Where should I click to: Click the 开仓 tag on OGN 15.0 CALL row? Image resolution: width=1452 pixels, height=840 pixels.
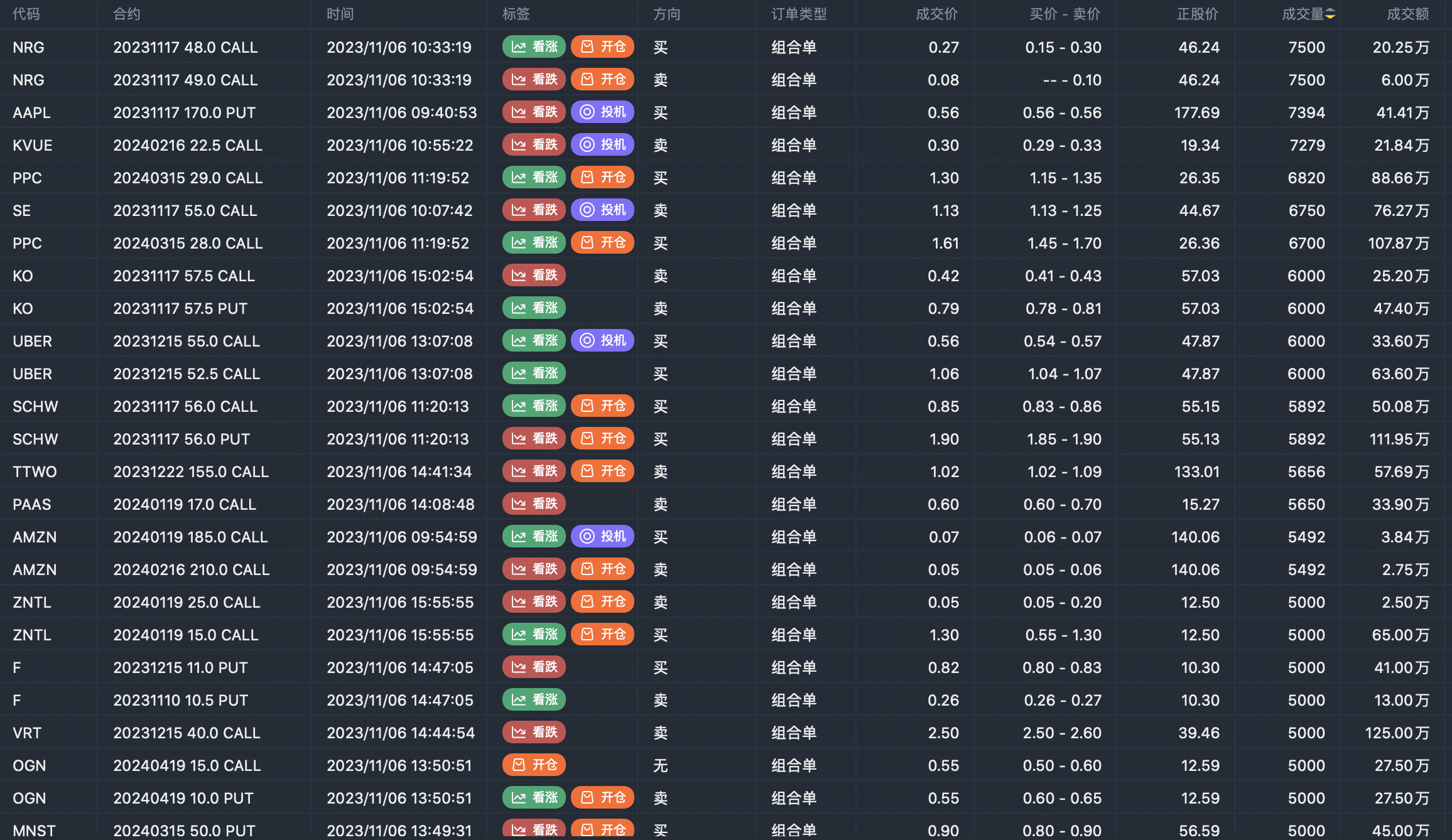(534, 765)
